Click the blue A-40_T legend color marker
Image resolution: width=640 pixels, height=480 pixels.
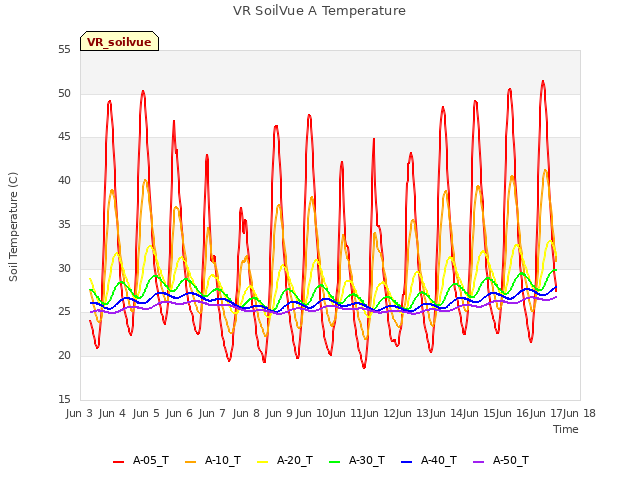click(x=406, y=462)
